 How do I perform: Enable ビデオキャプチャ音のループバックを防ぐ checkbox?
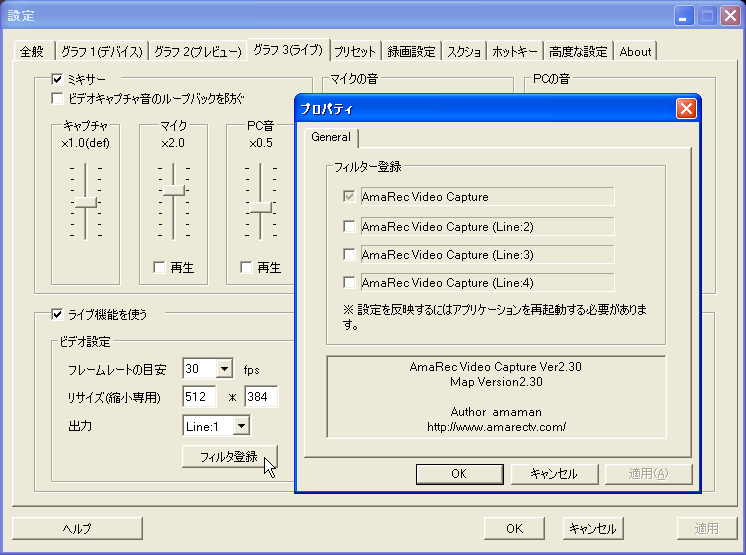[x=57, y=98]
